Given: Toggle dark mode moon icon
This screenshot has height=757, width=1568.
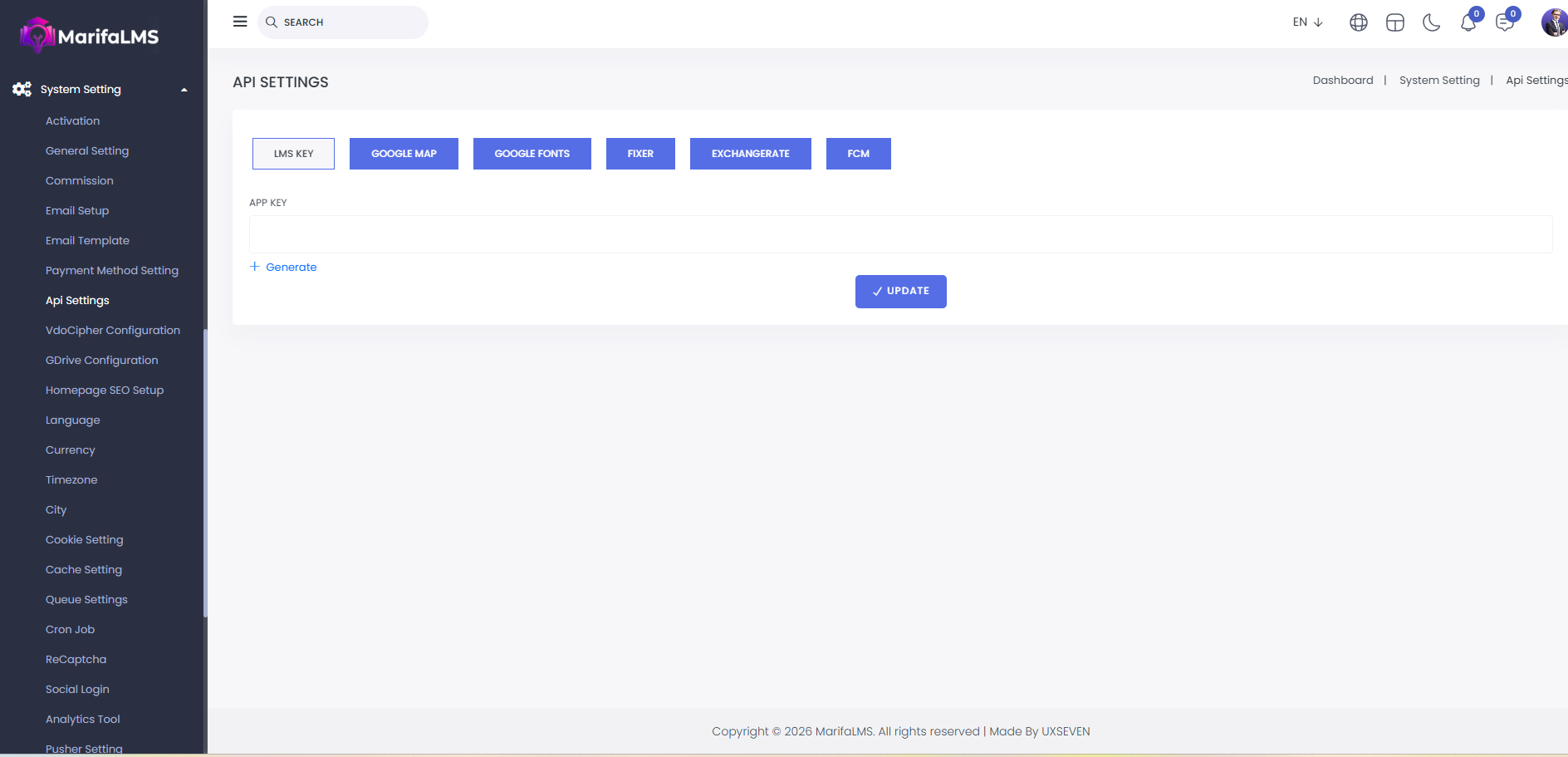Looking at the screenshot, I should click(1431, 22).
